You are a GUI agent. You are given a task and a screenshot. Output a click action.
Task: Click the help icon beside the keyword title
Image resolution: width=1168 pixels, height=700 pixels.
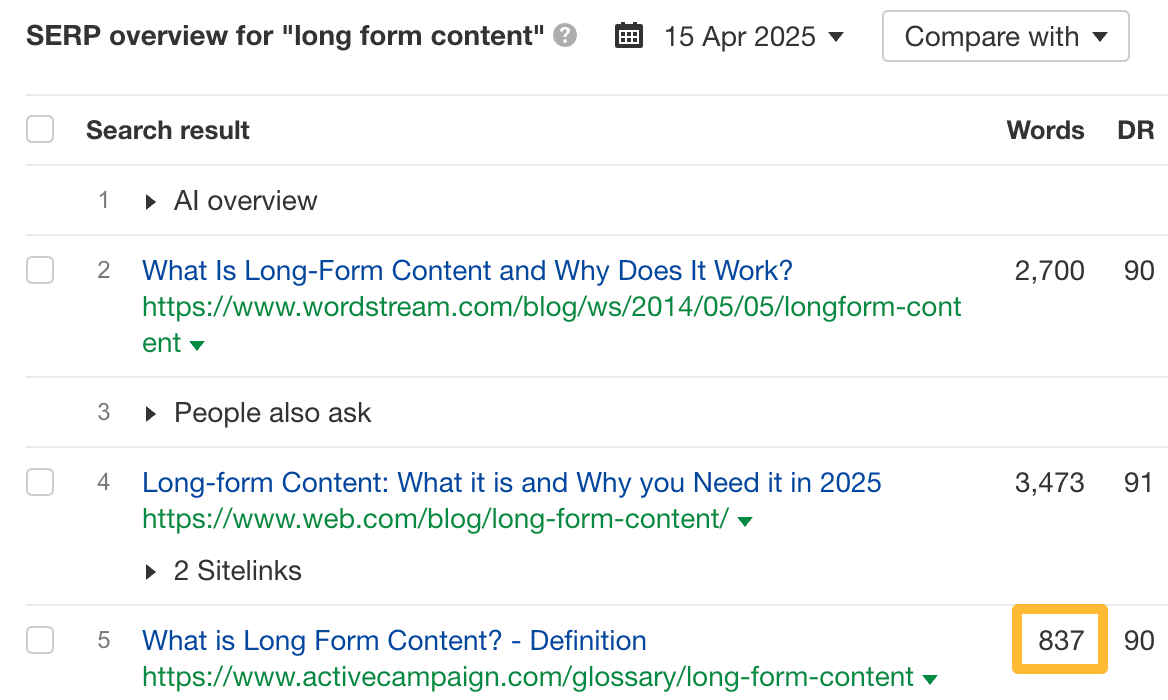[x=565, y=36]
